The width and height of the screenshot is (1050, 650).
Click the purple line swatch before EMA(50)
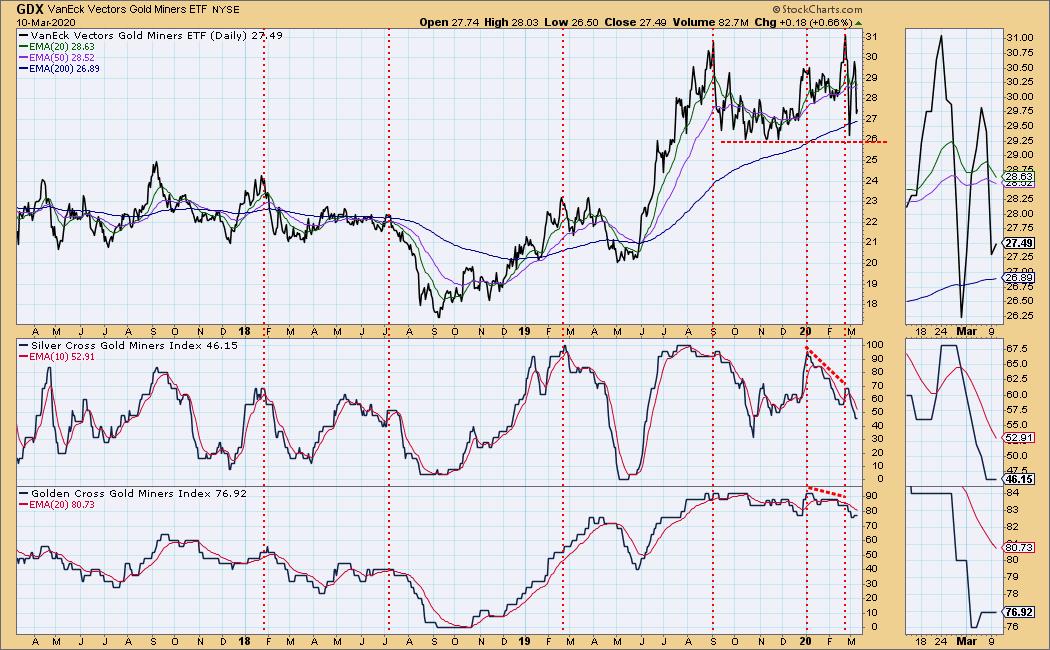[x=24, y=58]
